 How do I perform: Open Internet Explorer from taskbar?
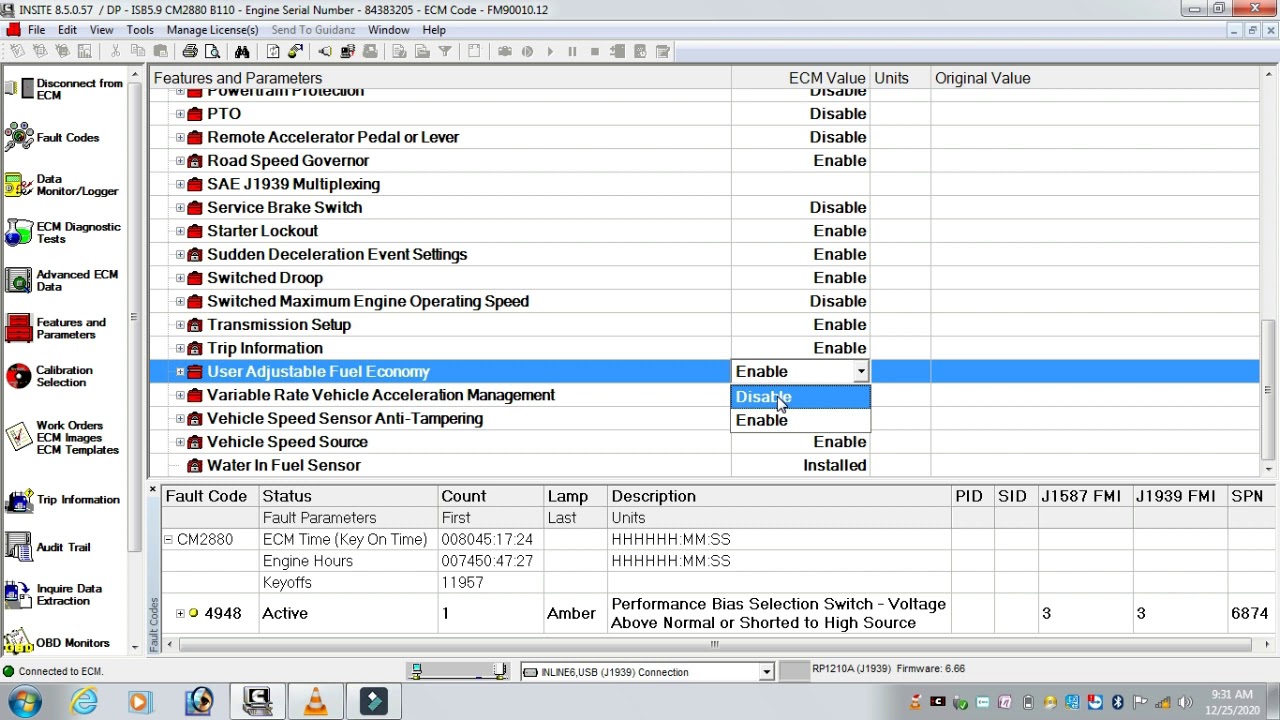pos(84,701)
